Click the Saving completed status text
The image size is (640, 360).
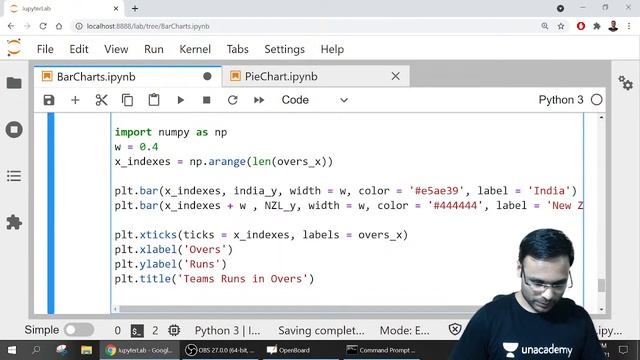click(x=321, y=330)
